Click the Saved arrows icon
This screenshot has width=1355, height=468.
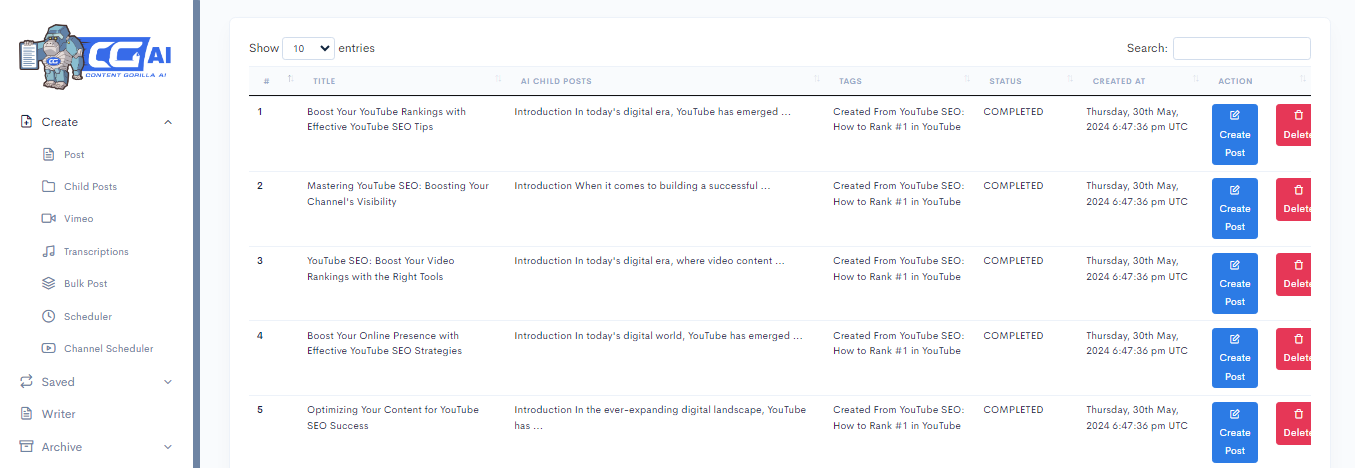[27, 382]
